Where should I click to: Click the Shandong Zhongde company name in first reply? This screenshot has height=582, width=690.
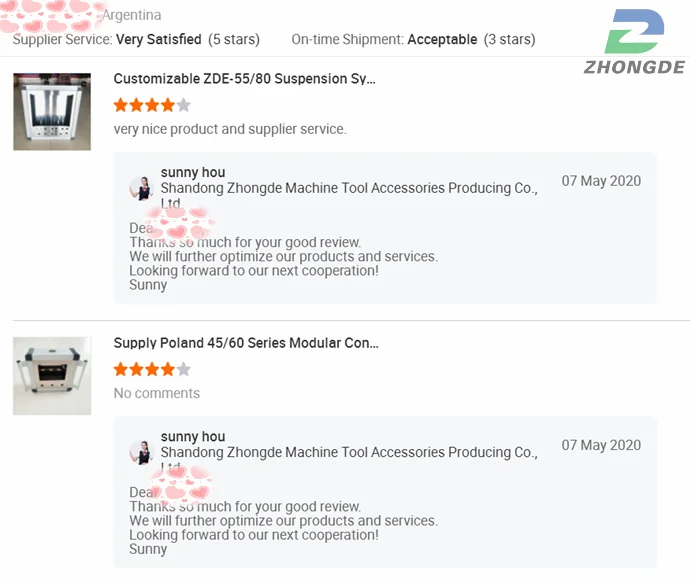(349, 188)
